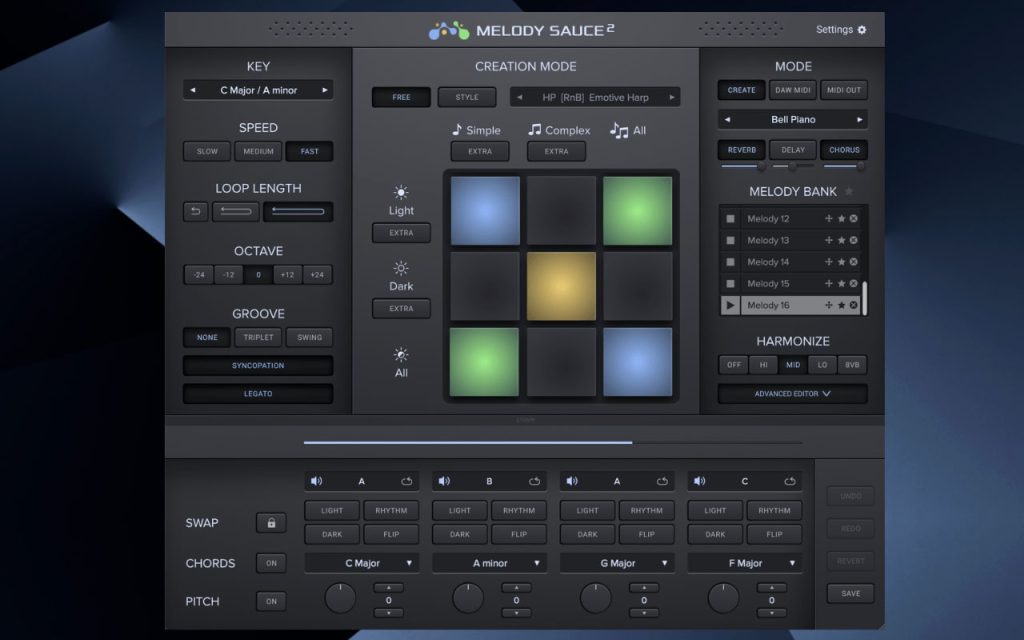Click the move icon on Melody 13
This screenshot has height=640, width=1024.
click(829, 240)
